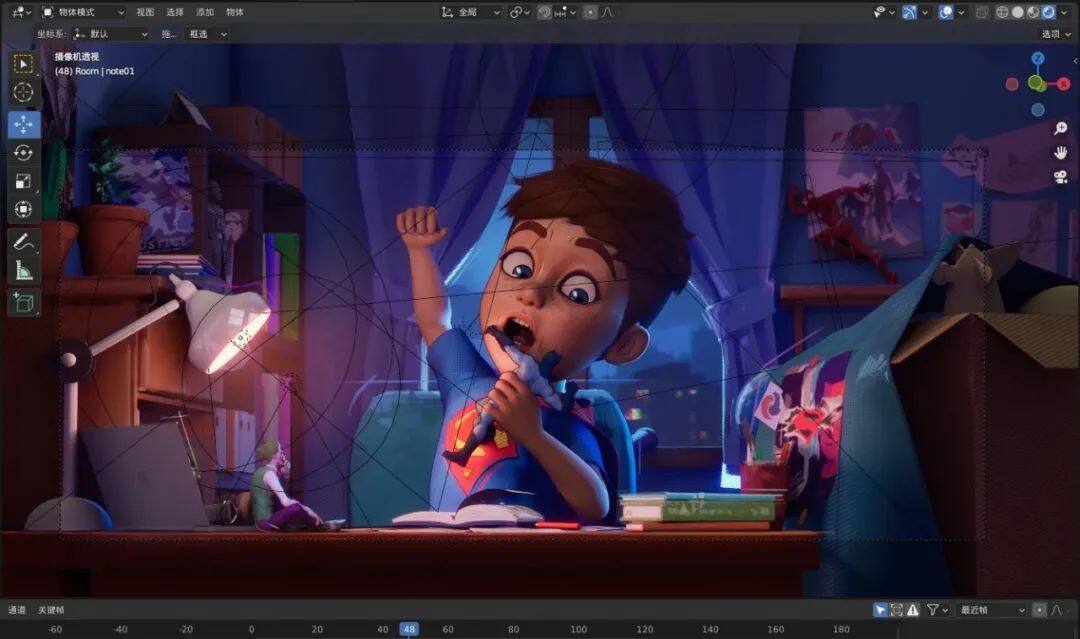Select the Measure tool

click(23, 271)
